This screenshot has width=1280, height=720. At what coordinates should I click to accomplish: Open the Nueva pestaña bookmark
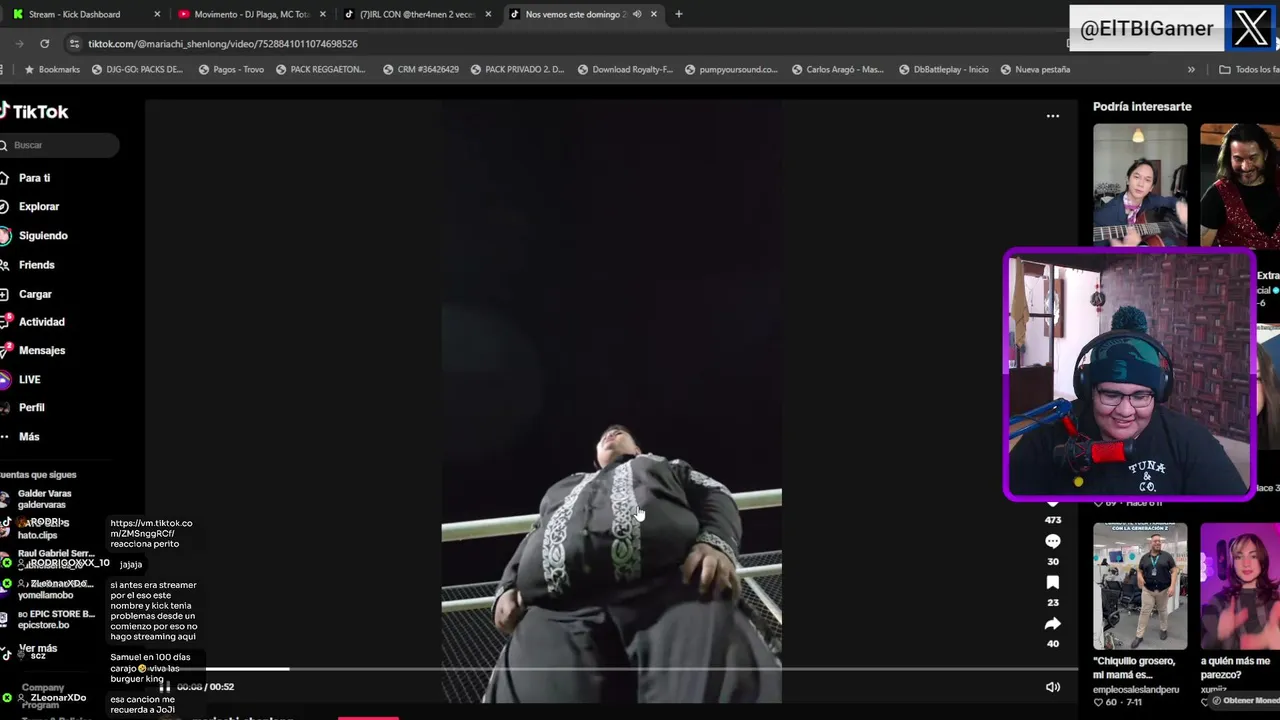(1035, 70)
